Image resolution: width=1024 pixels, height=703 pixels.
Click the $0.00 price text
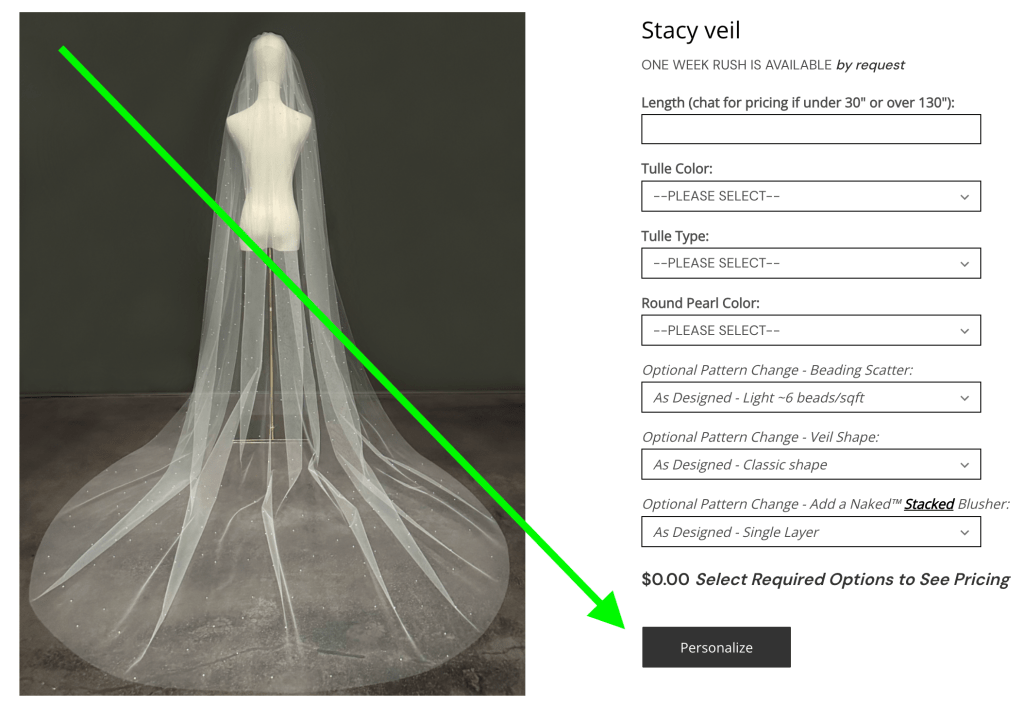pos(665,580)
